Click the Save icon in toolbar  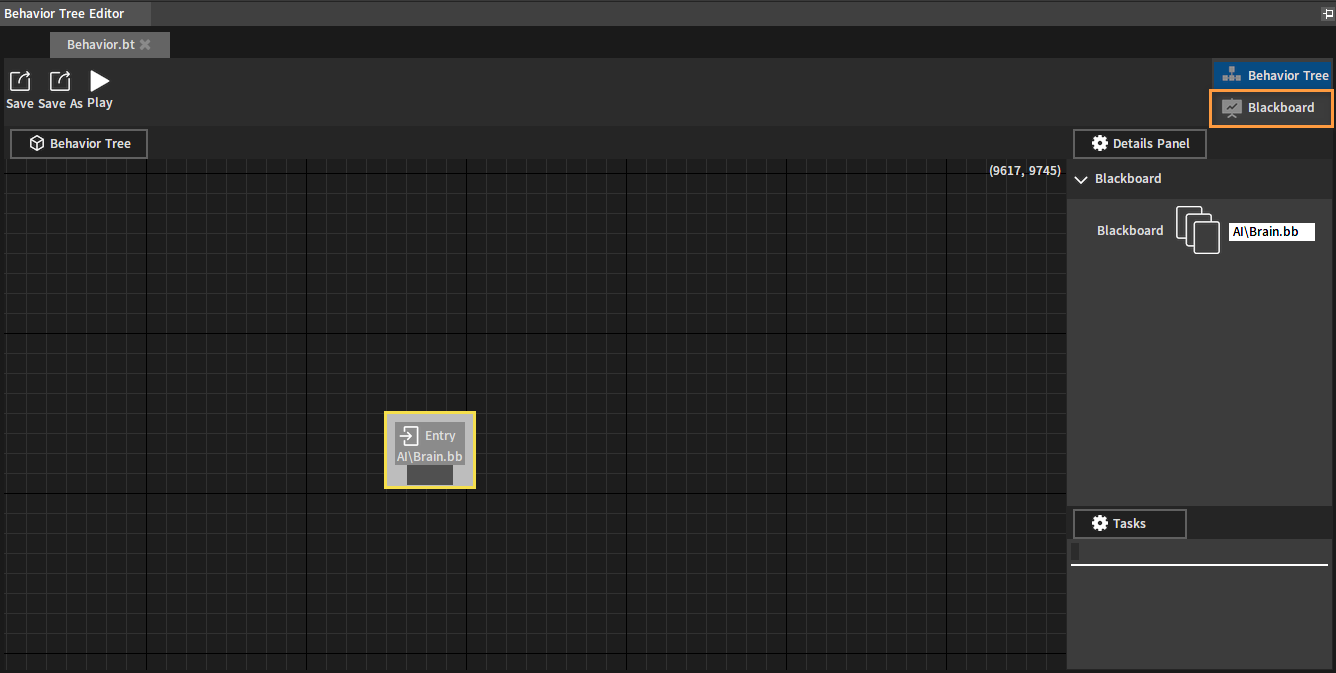coord(19,81)
